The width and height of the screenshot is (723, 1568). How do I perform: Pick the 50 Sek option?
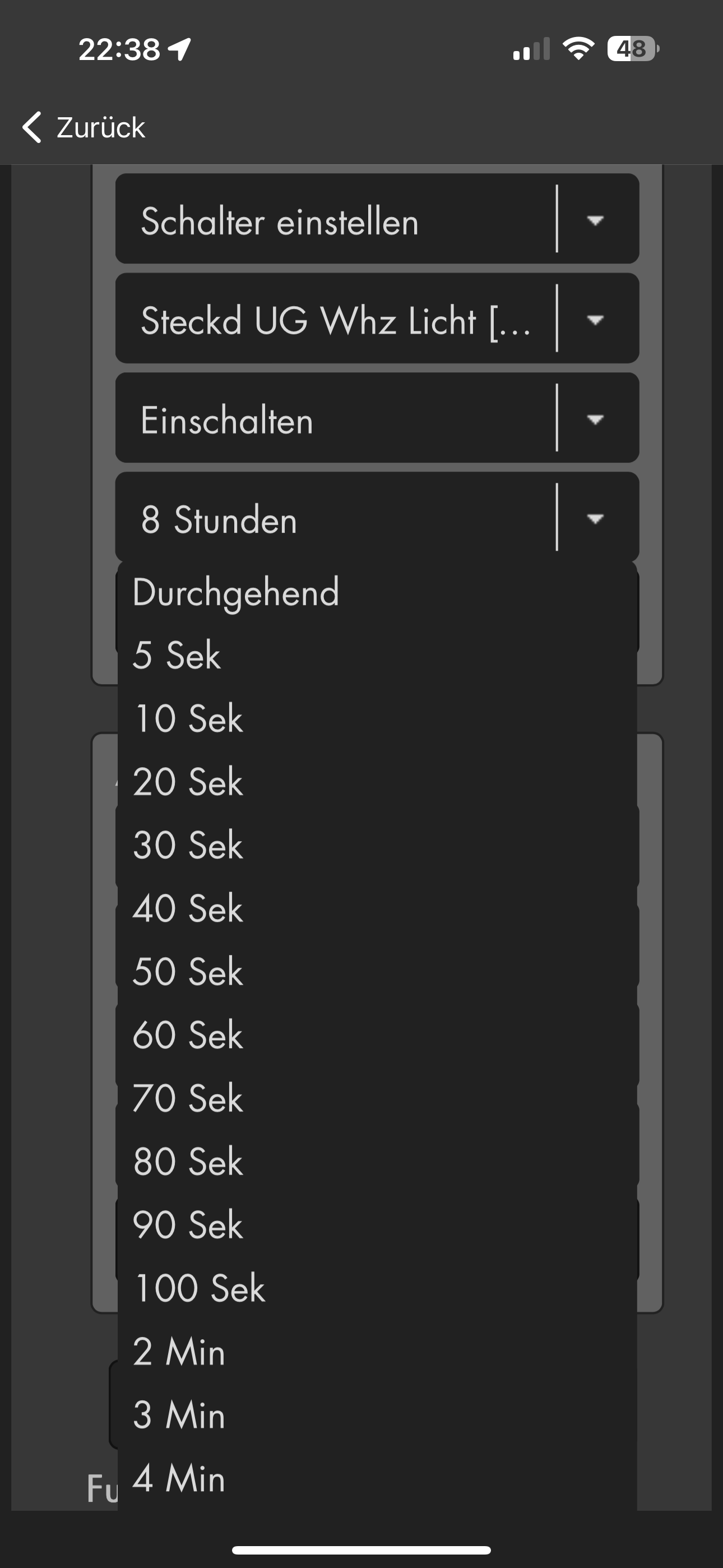pyautogui.click(x=188, y=972)
